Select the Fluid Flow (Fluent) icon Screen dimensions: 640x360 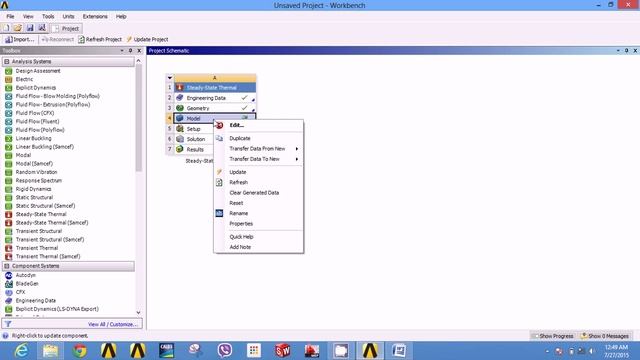[x=9, y=122]
